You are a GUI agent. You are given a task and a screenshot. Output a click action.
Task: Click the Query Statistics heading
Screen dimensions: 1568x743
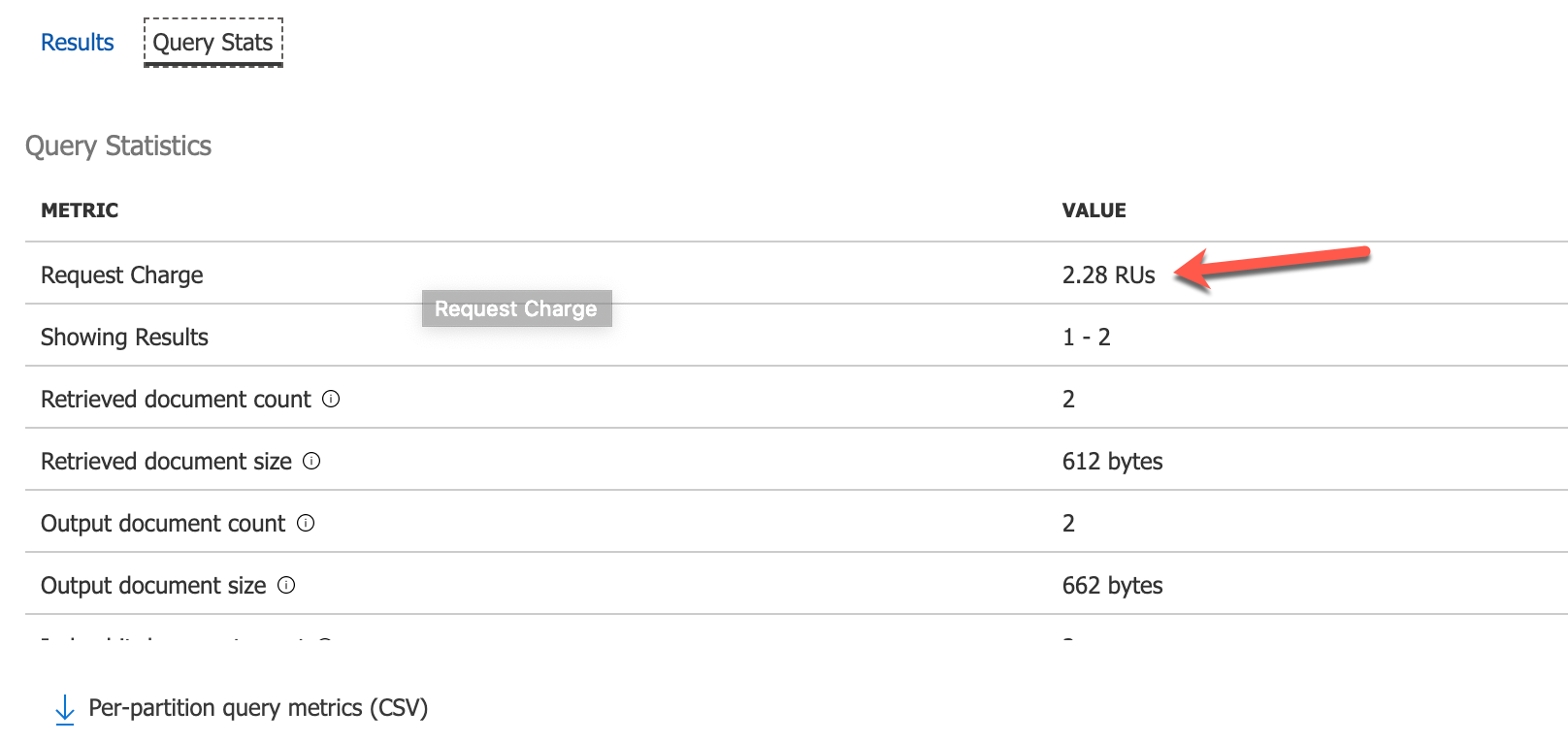pyautogui.click(x=118, y=145)
